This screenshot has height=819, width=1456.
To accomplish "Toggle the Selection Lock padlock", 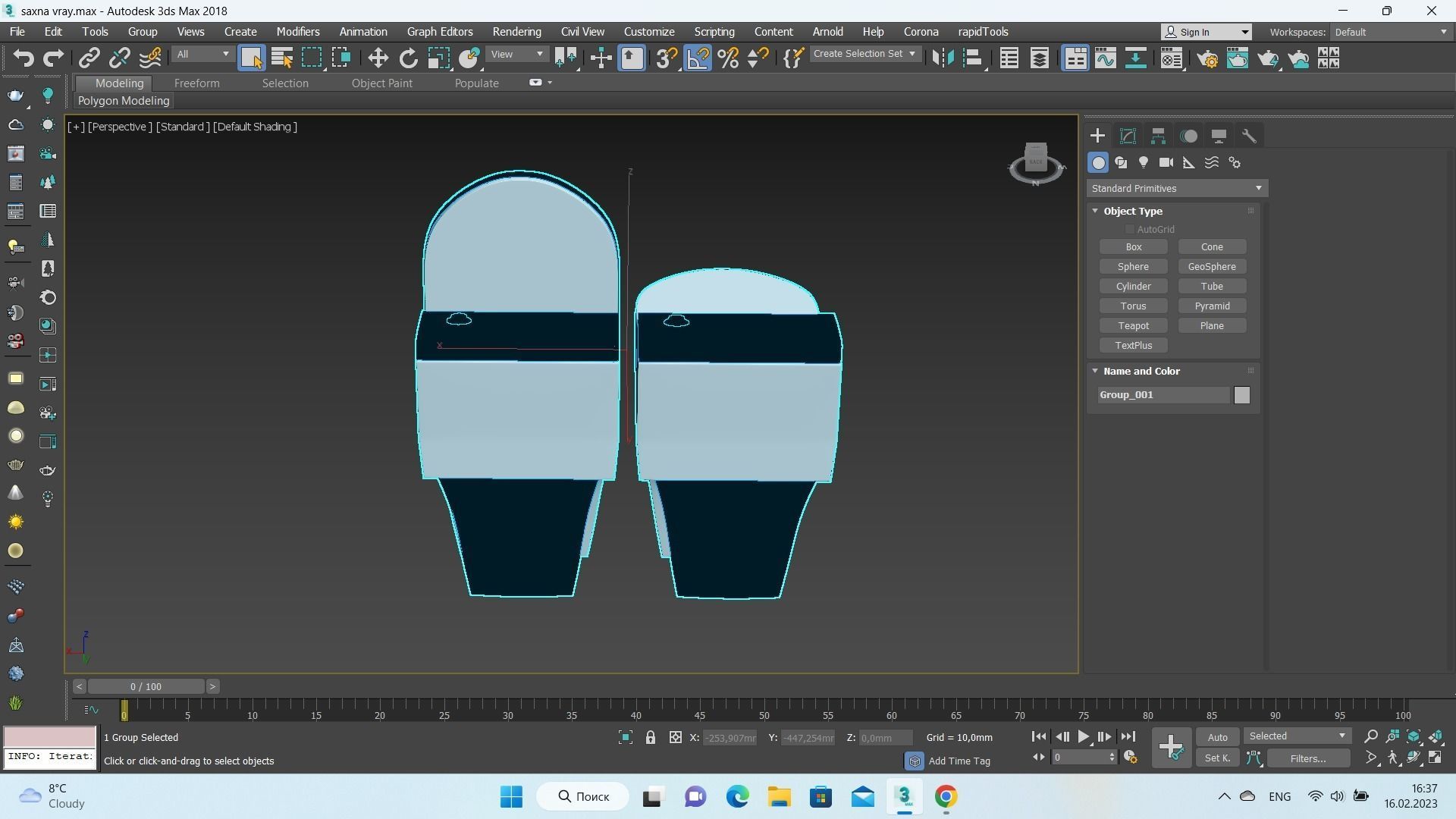I will click(650, 737).
